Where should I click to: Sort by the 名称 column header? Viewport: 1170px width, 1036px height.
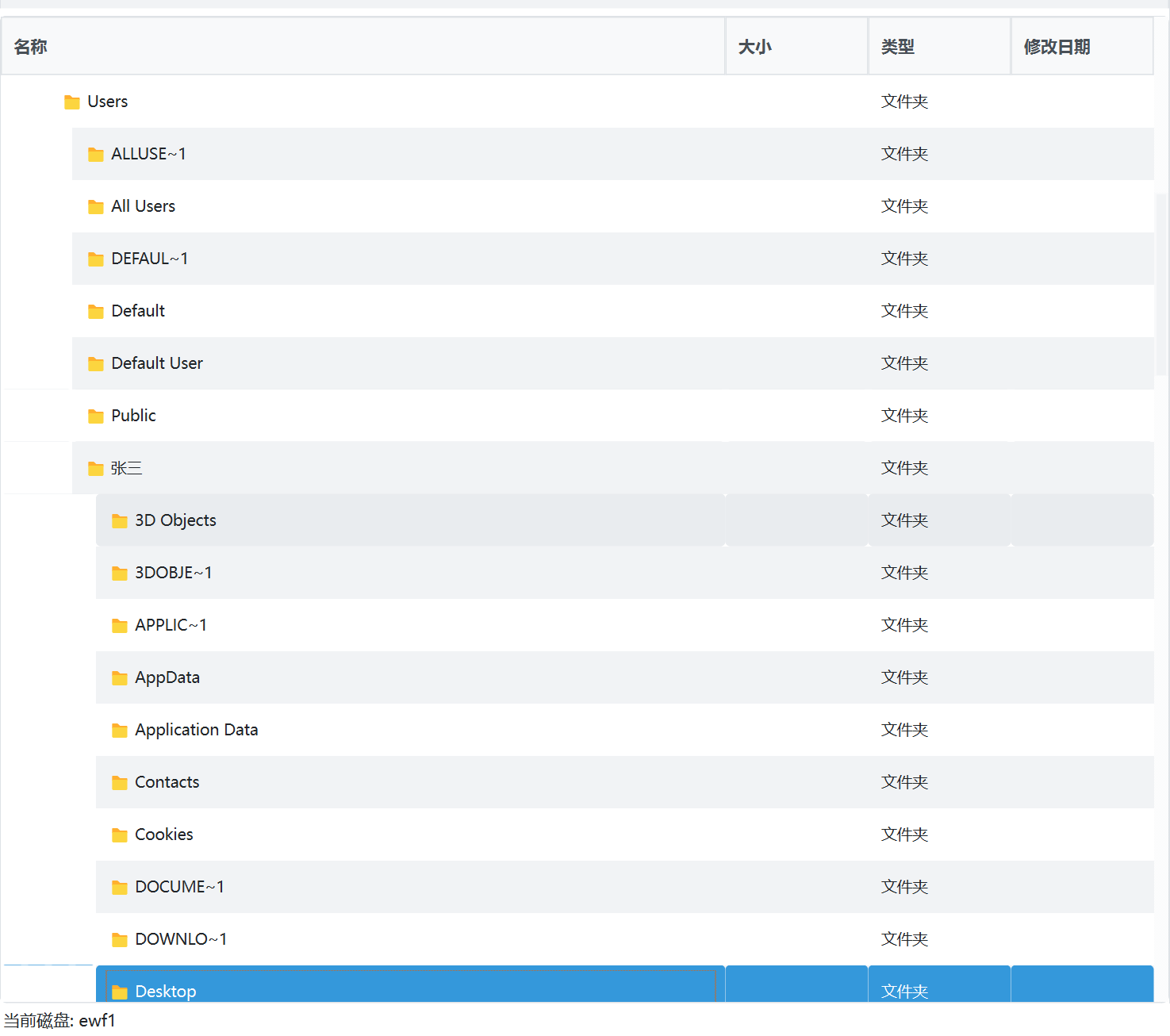pos(31,47)
